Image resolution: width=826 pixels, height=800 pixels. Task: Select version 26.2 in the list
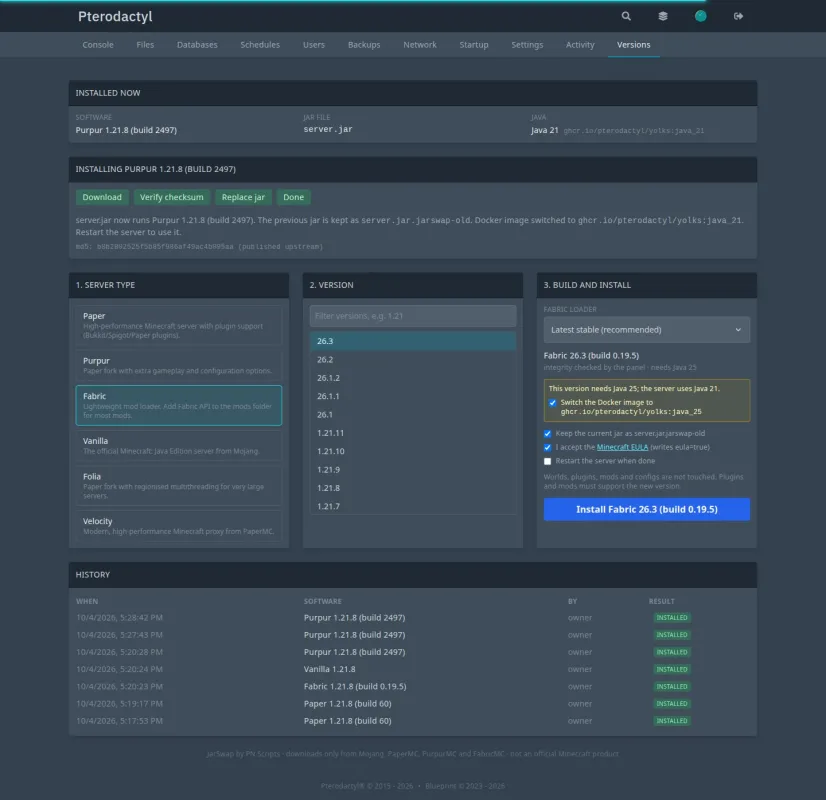point(413,360)
